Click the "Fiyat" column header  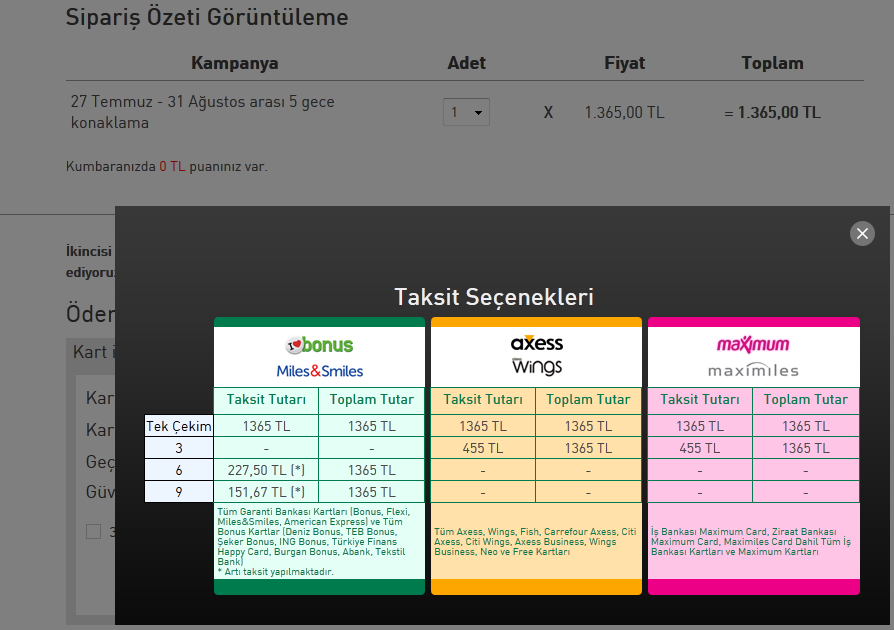624,63
